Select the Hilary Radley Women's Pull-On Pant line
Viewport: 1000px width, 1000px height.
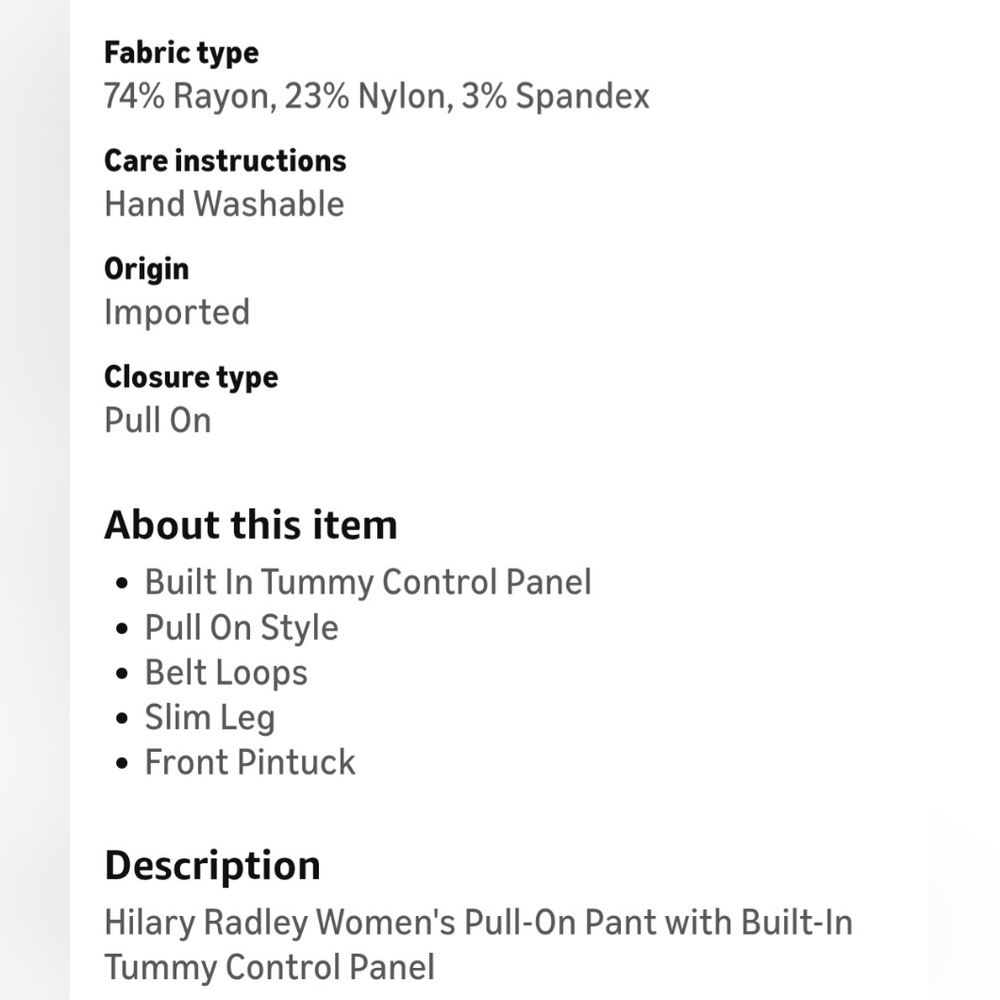[478, 923]
